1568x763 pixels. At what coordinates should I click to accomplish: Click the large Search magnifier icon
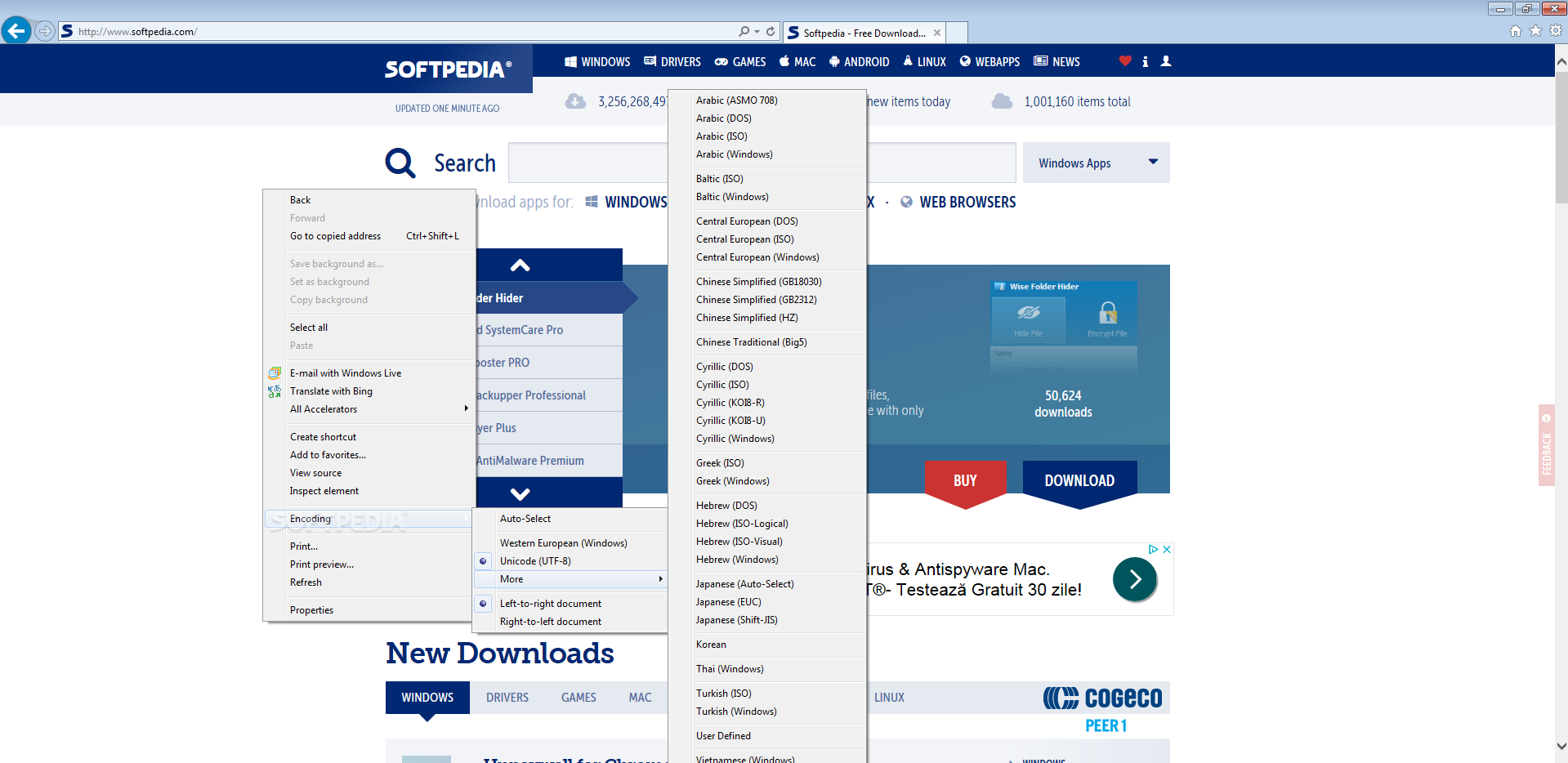[400, 163]
